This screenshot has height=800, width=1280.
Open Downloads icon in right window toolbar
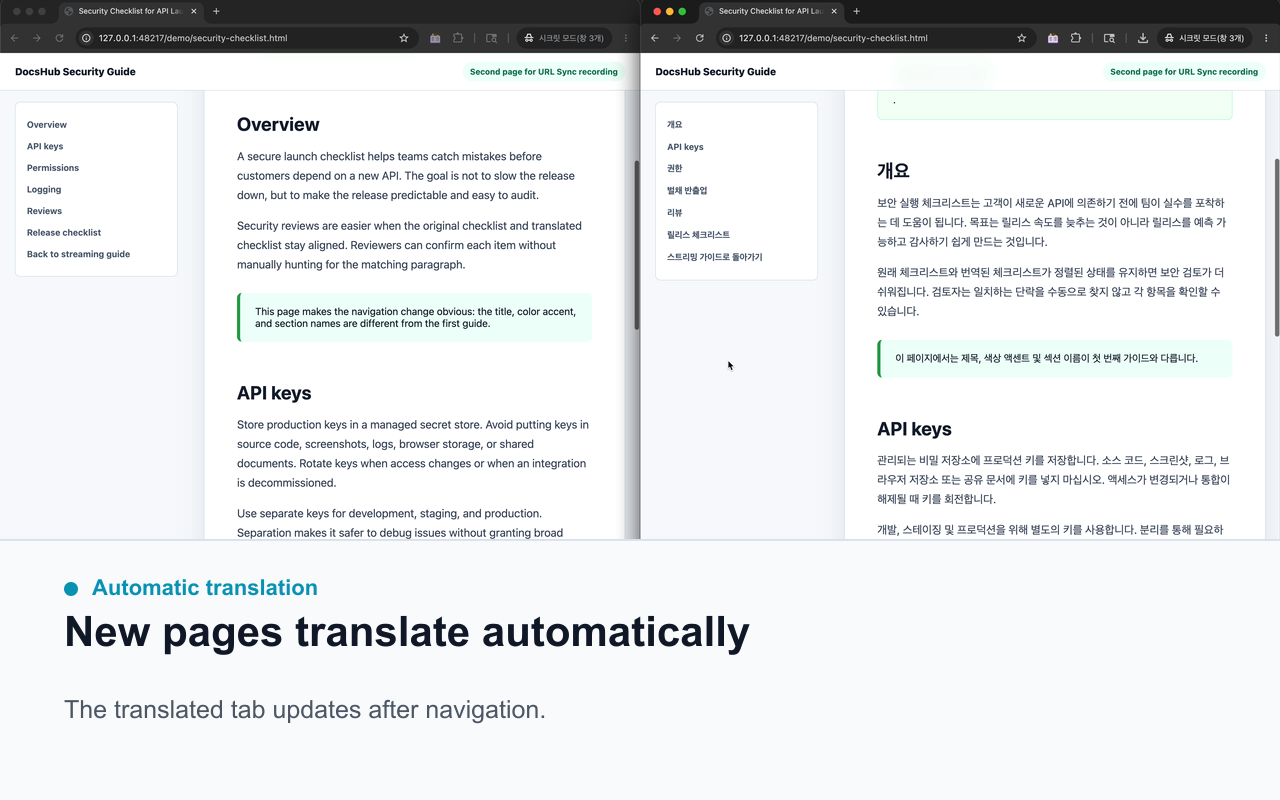click(1143, 38)
